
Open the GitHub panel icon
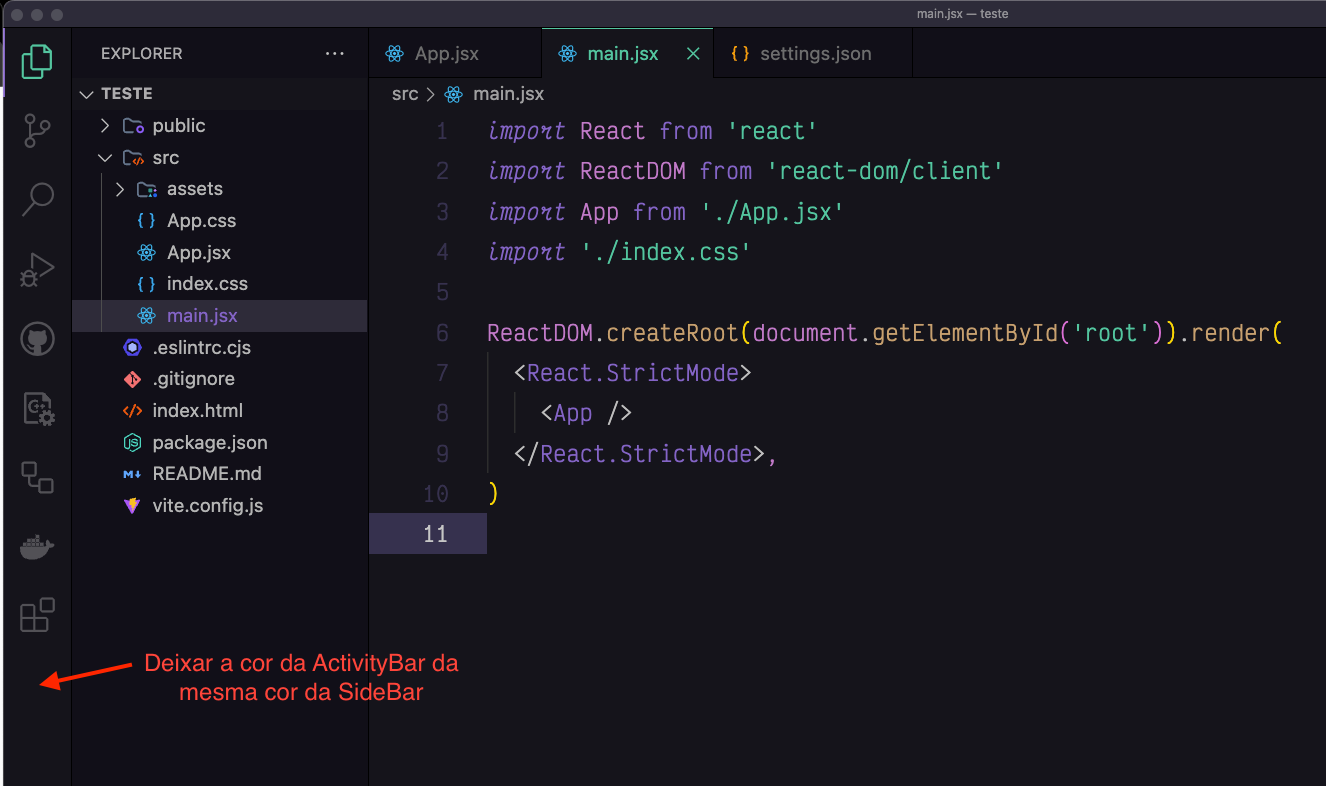coord(37,340)
